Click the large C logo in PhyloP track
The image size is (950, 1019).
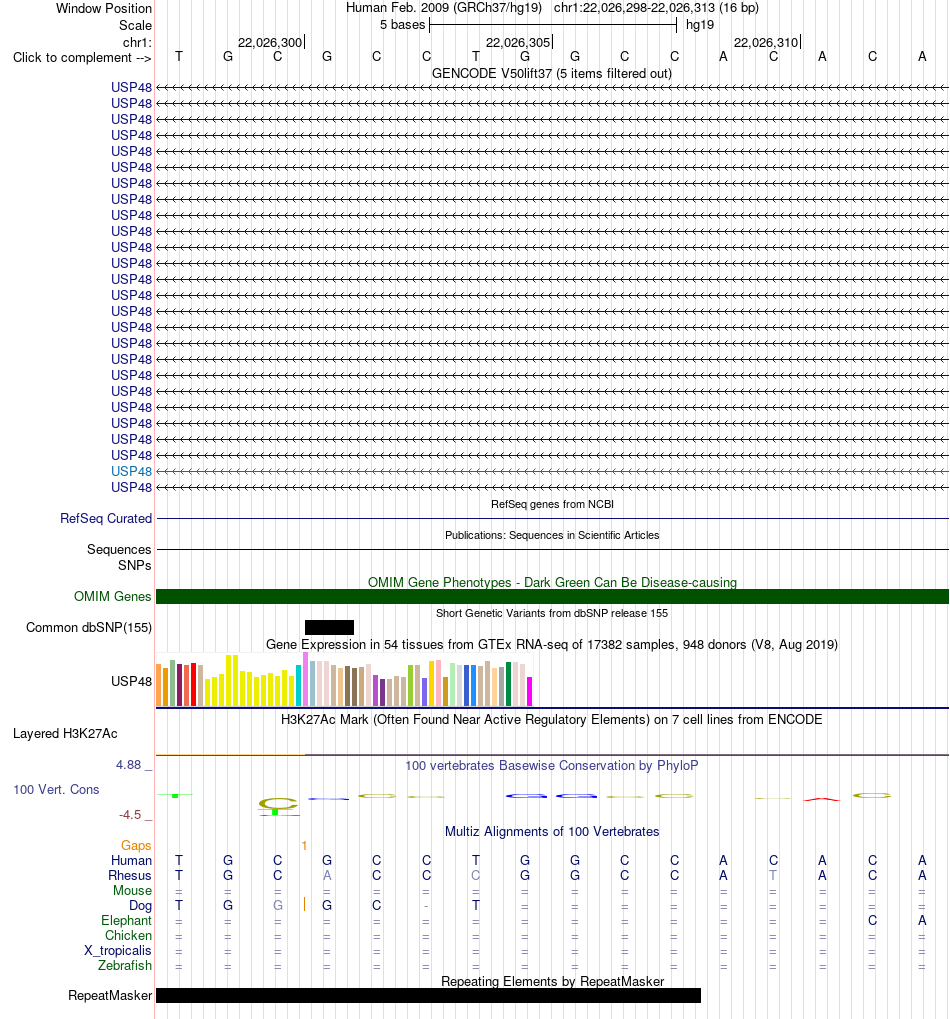(x=277, y=804)
